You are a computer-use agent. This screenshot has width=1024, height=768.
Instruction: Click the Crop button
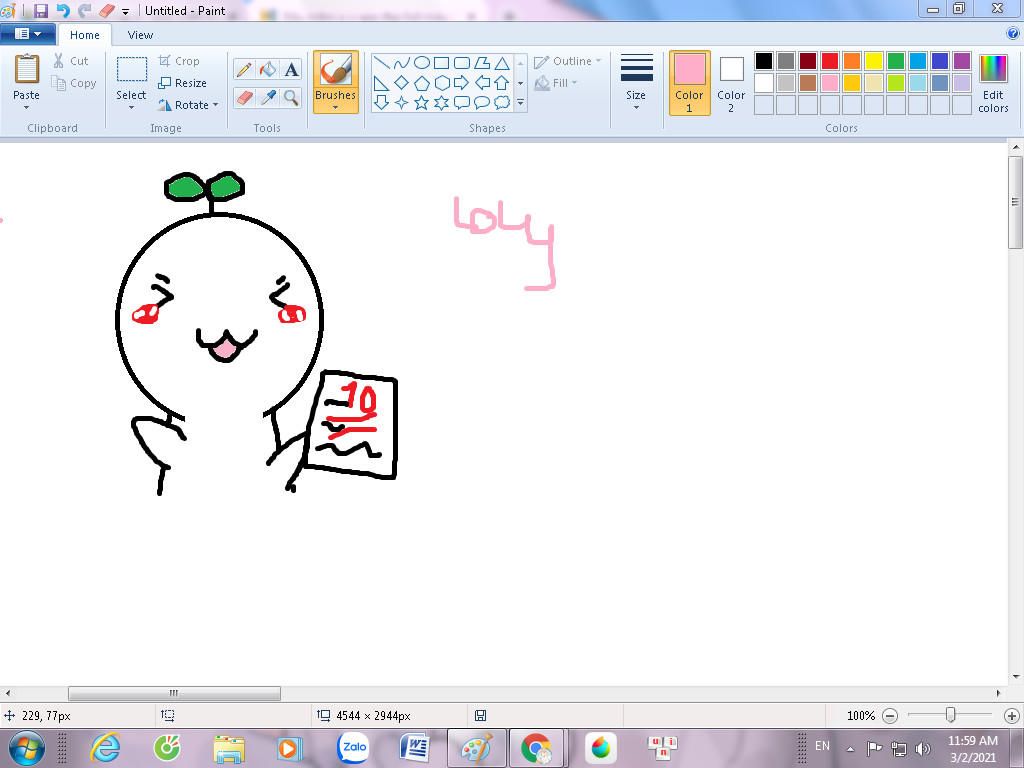179,61
